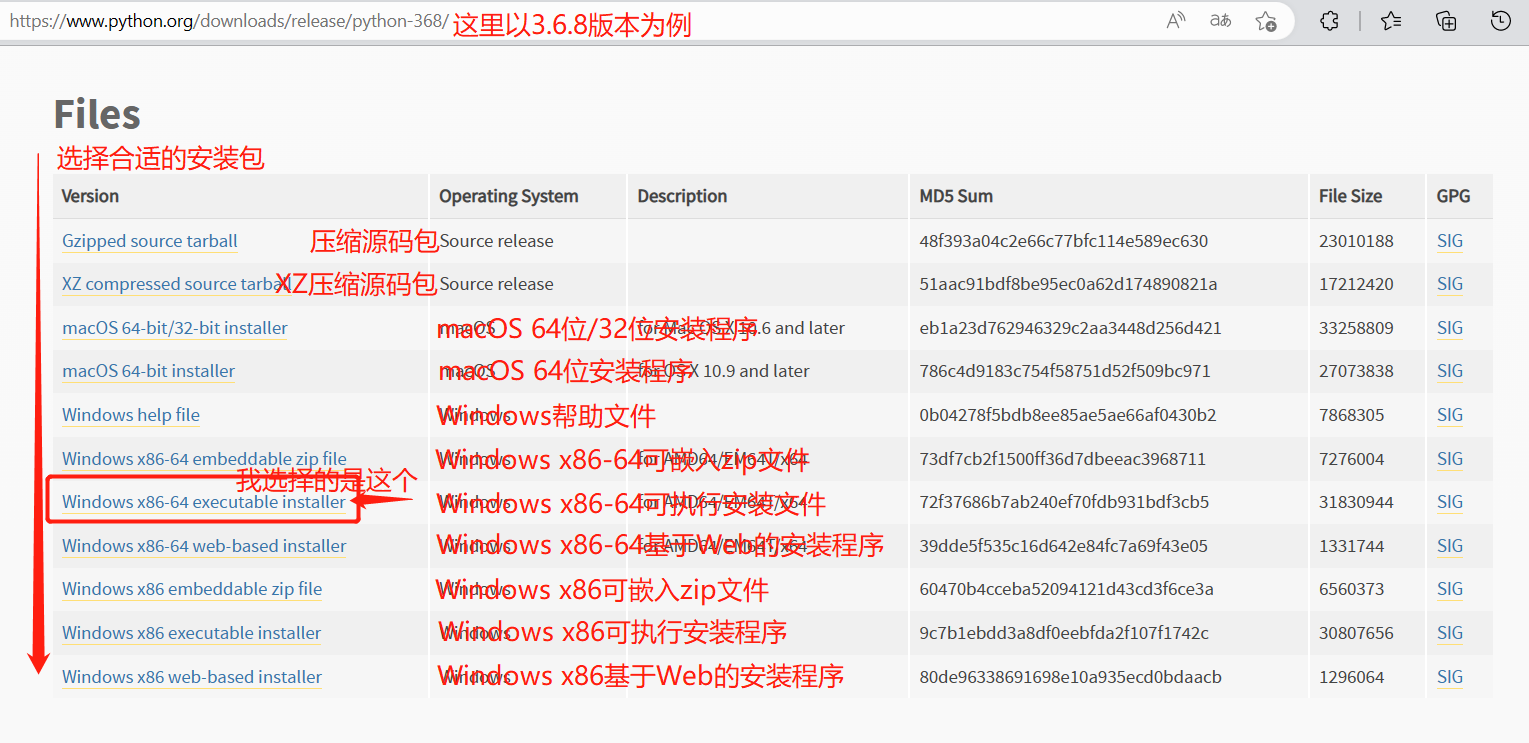Click the Read Aloud icon in address bar
The width and height of the screenshot is (1529, 743).
[1176, 20]
